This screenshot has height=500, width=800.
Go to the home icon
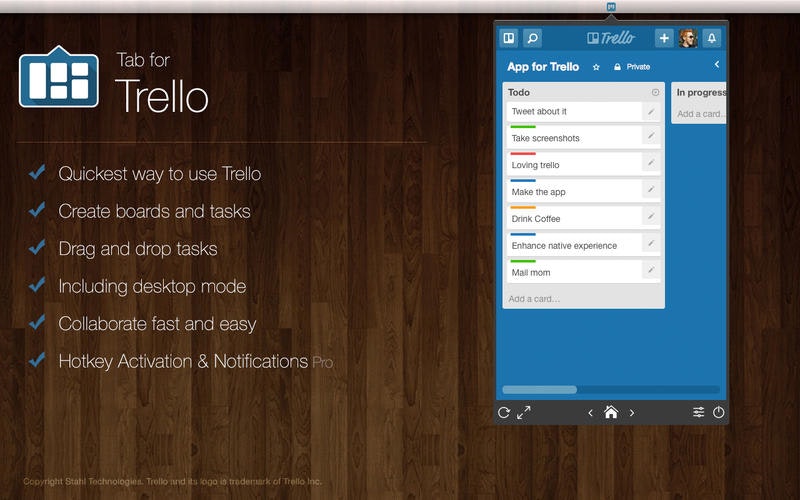pos(611,412)
